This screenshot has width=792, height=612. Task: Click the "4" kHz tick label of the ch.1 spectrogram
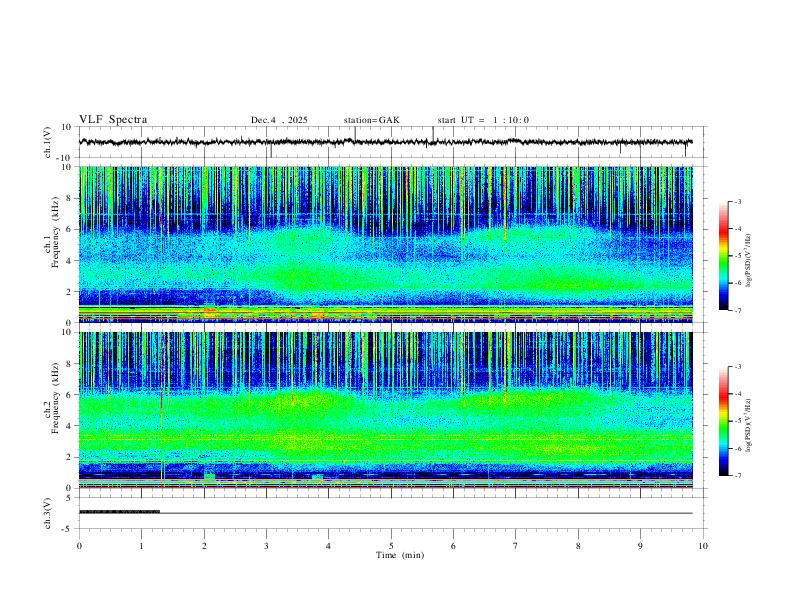coord(69,261)
